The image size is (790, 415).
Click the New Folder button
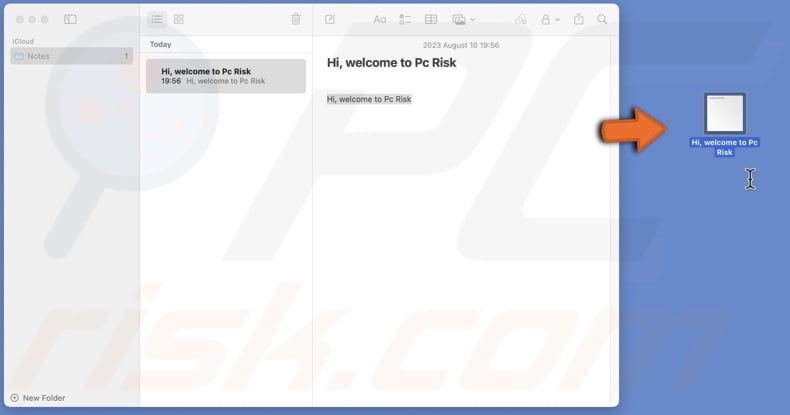click(x=38, y=398)
